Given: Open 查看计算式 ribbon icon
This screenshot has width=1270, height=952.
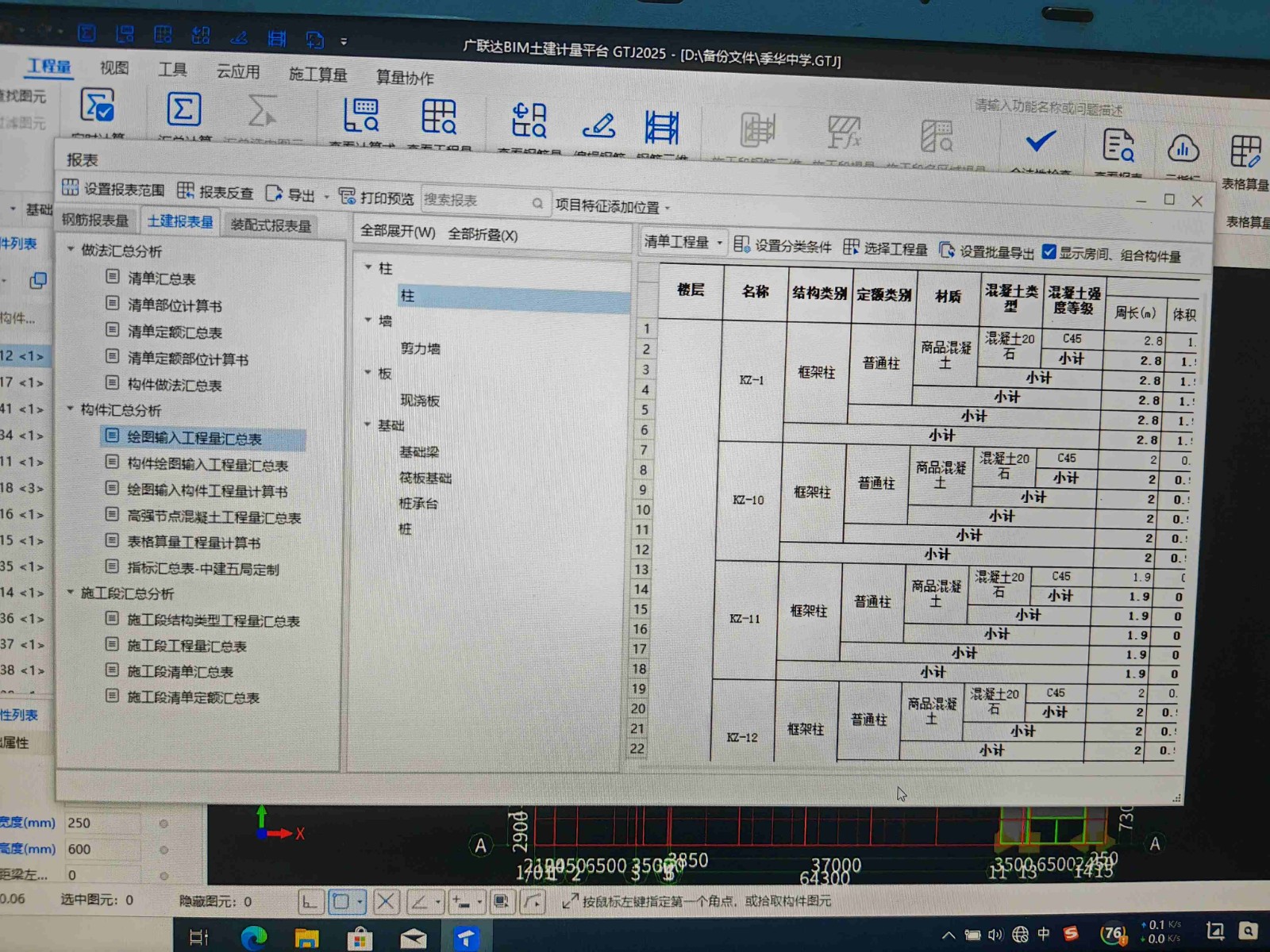Looking at the screenshot, I should (x=360, y=115).
